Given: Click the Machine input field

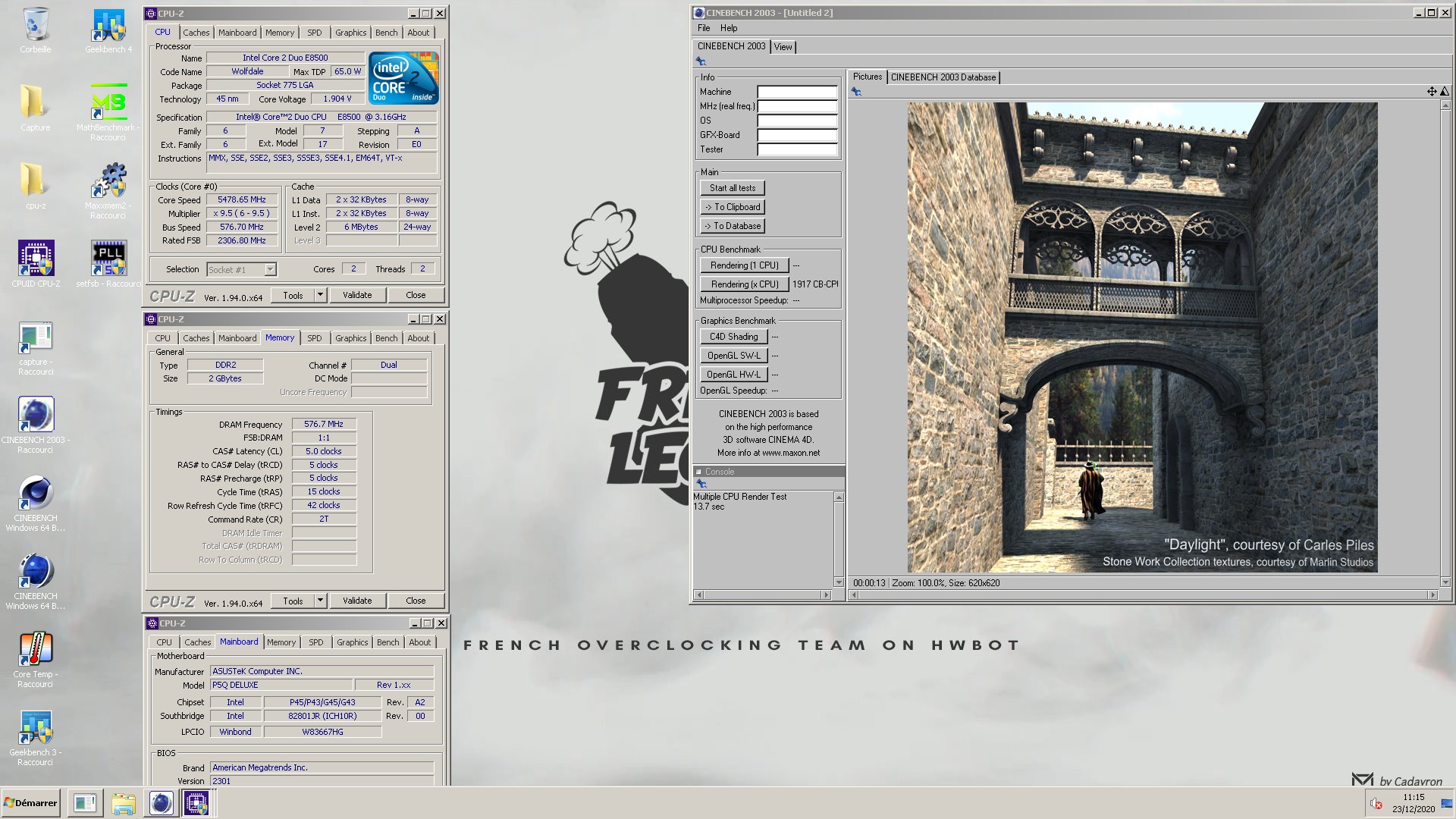Looking at the screenshot, I should pyautogui.click(x=797, y=92).
